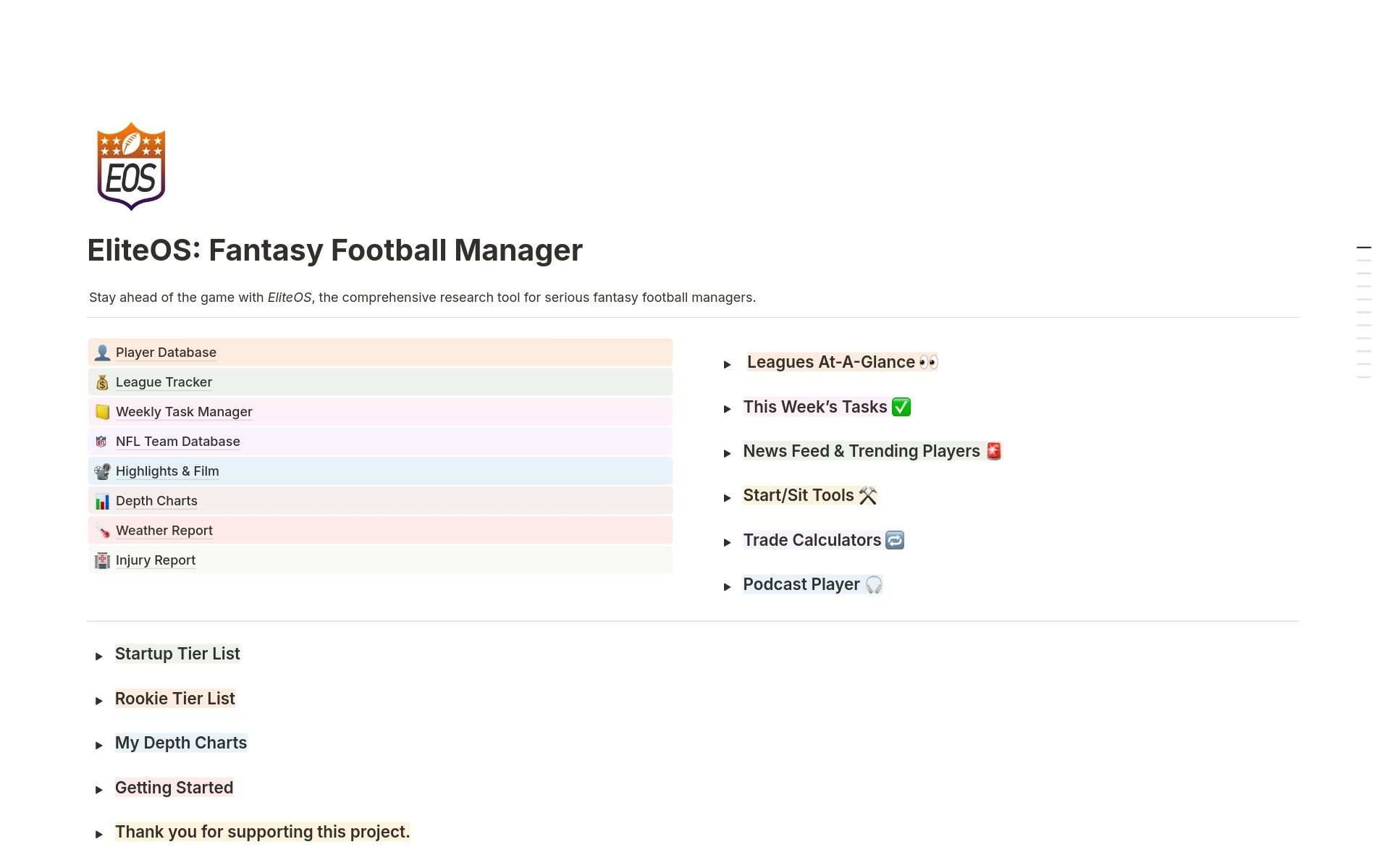Expand the Start/Sit Tools toggle arrow
1390x868 pixels.
coord(727,497)
